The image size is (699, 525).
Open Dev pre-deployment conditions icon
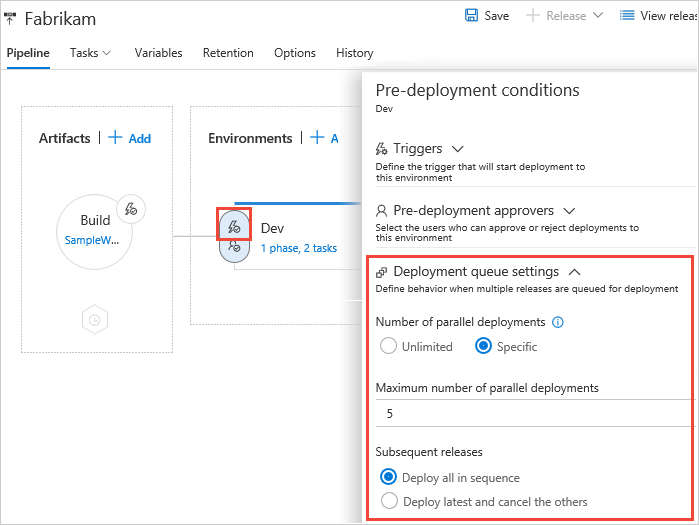[x=234, y=227]
